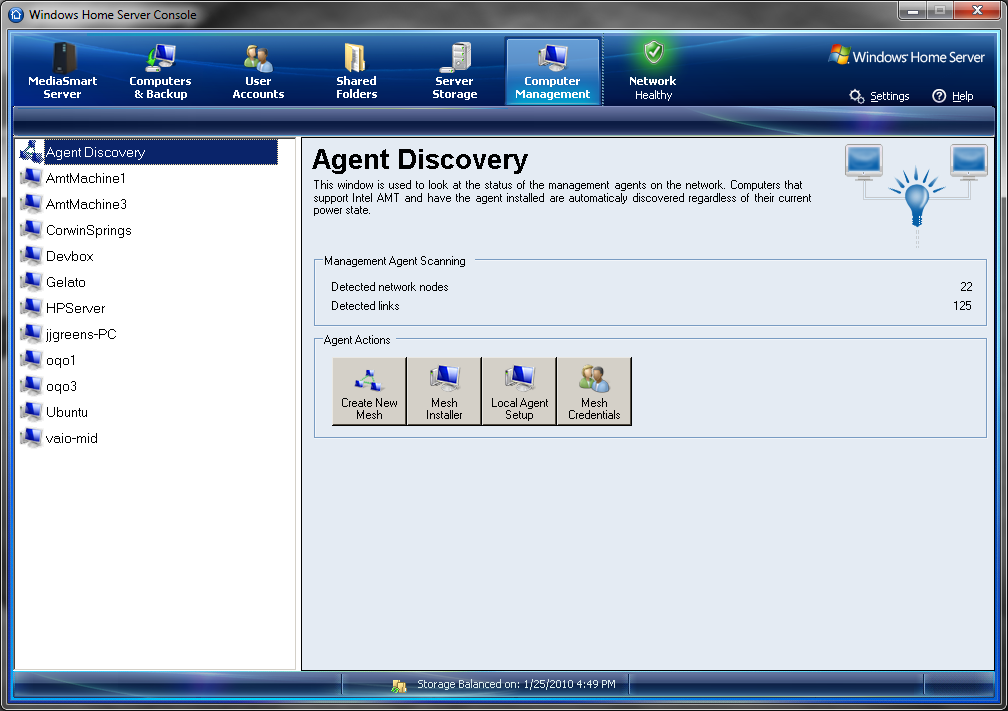
Task: Click the monitor icon beside Devbox
Action: pyautogui.click(x=31, y=256)
